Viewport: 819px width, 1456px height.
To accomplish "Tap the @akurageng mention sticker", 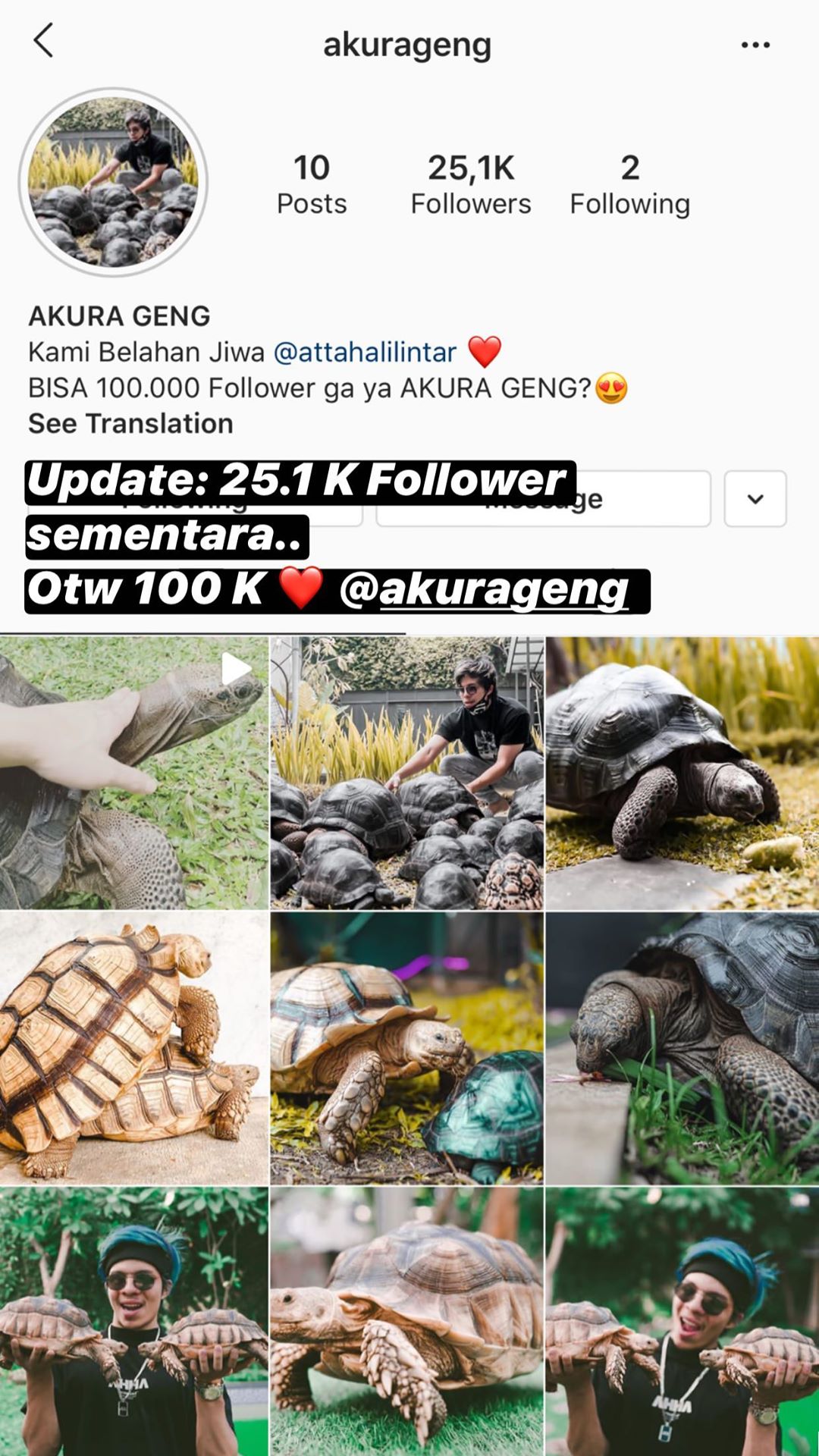I will [485, 589].
